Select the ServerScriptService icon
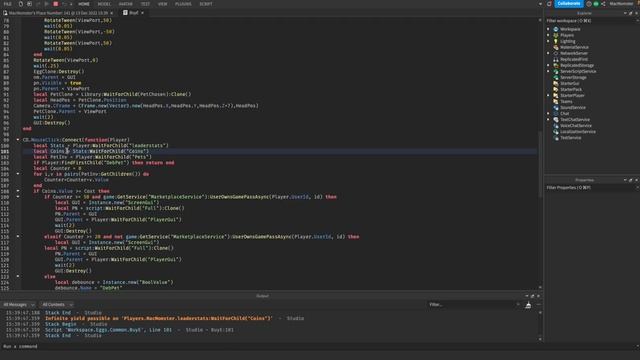Screen dimensions: 640x360 556,71
